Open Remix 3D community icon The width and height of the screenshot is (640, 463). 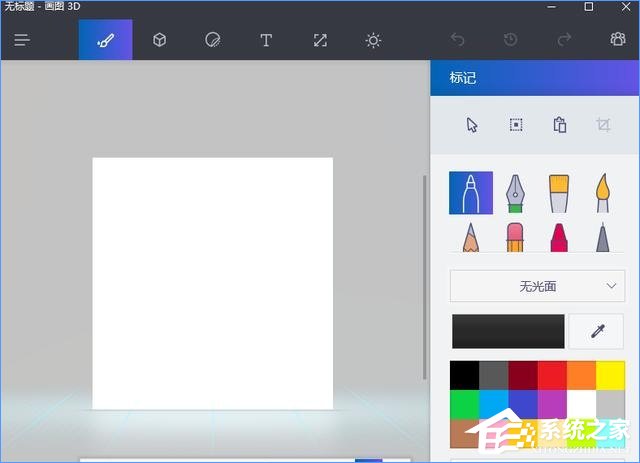coord(617,40)
